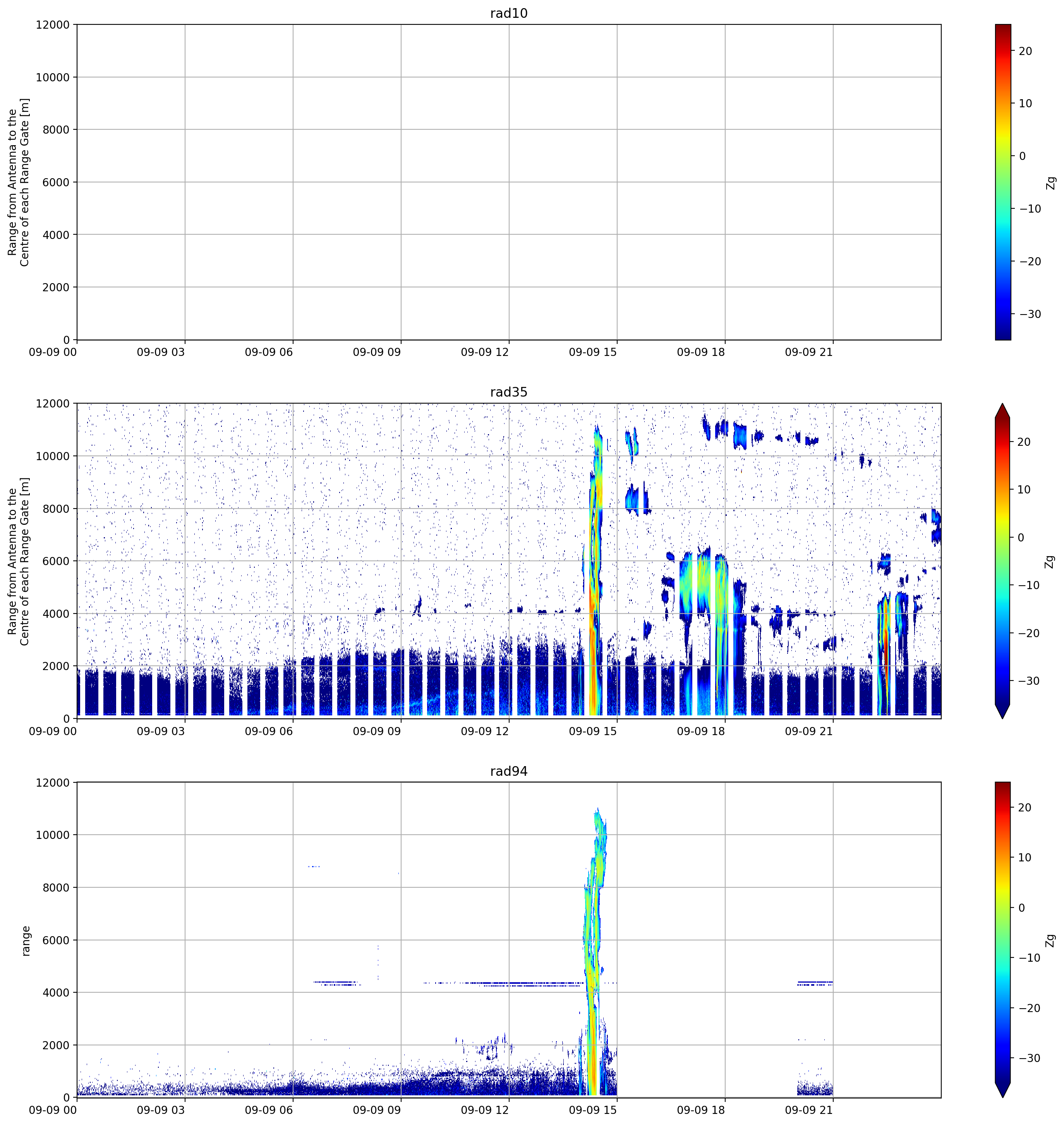Click the rad94 plot title
Viewport: 1064px width, 1124px height.
(509, 771)
